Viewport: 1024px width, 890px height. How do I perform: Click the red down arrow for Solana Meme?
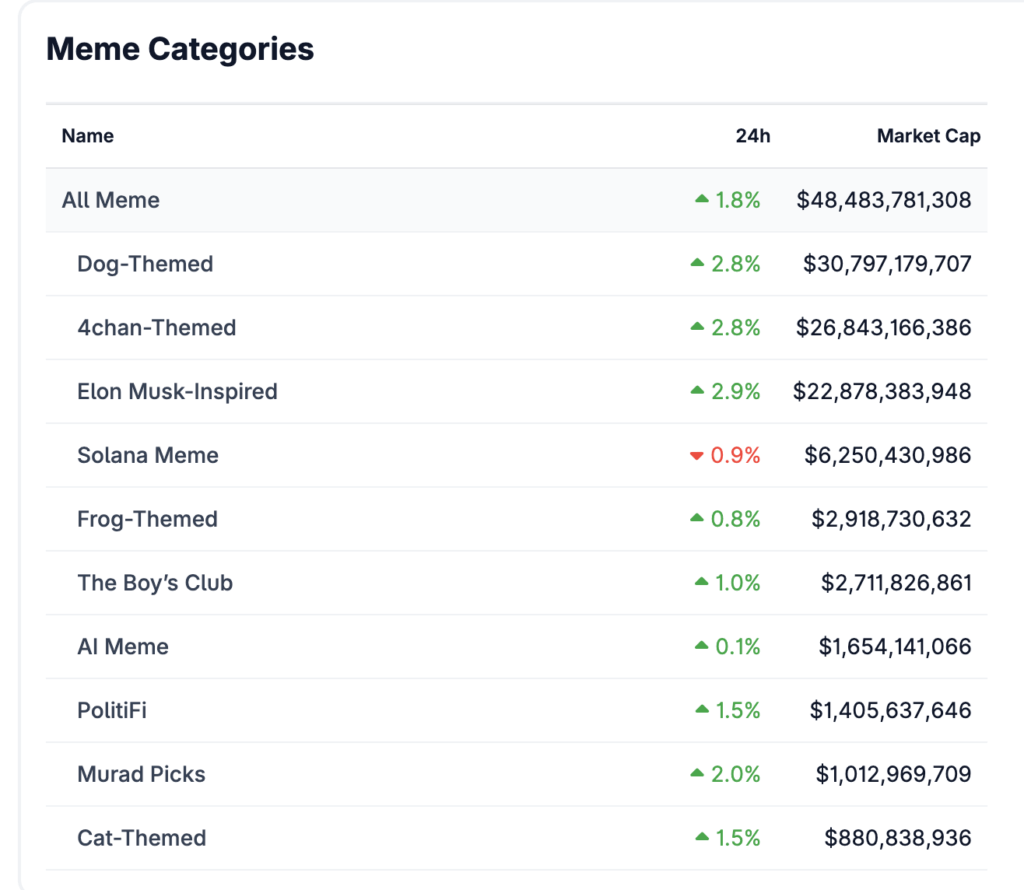tap(697, 456)
